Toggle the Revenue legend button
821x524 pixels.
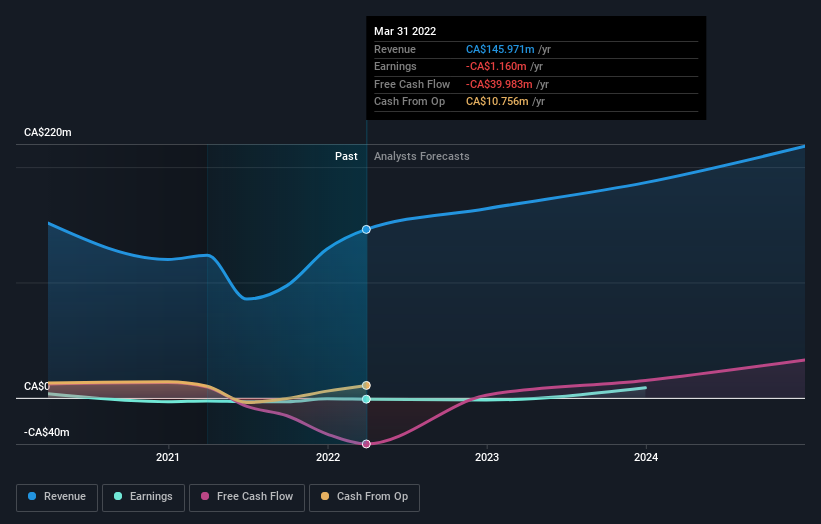click(57, 497)
